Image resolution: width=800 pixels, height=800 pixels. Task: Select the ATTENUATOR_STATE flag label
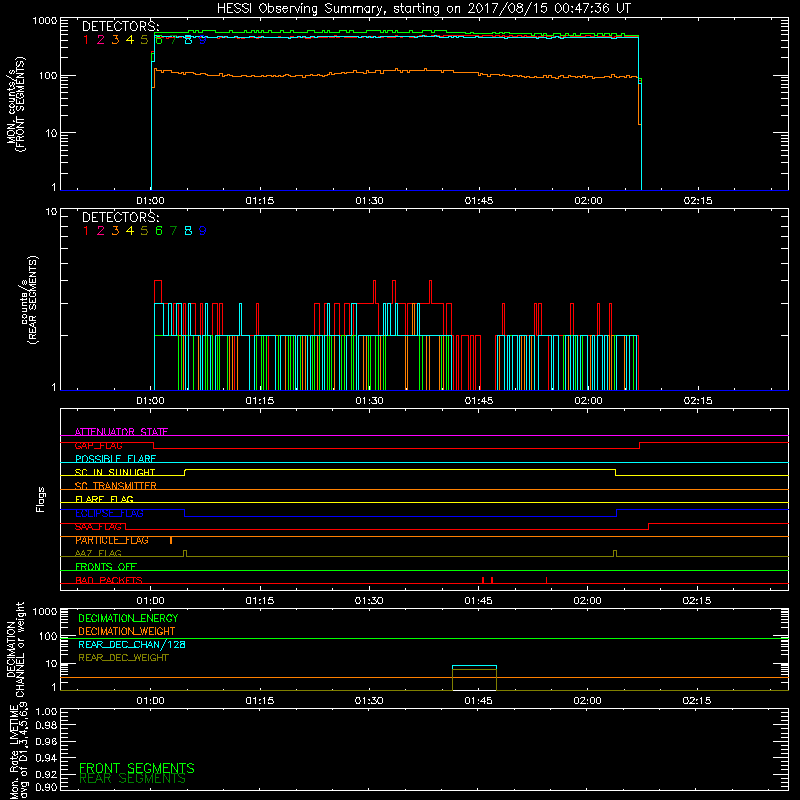[x=121, y=432]
